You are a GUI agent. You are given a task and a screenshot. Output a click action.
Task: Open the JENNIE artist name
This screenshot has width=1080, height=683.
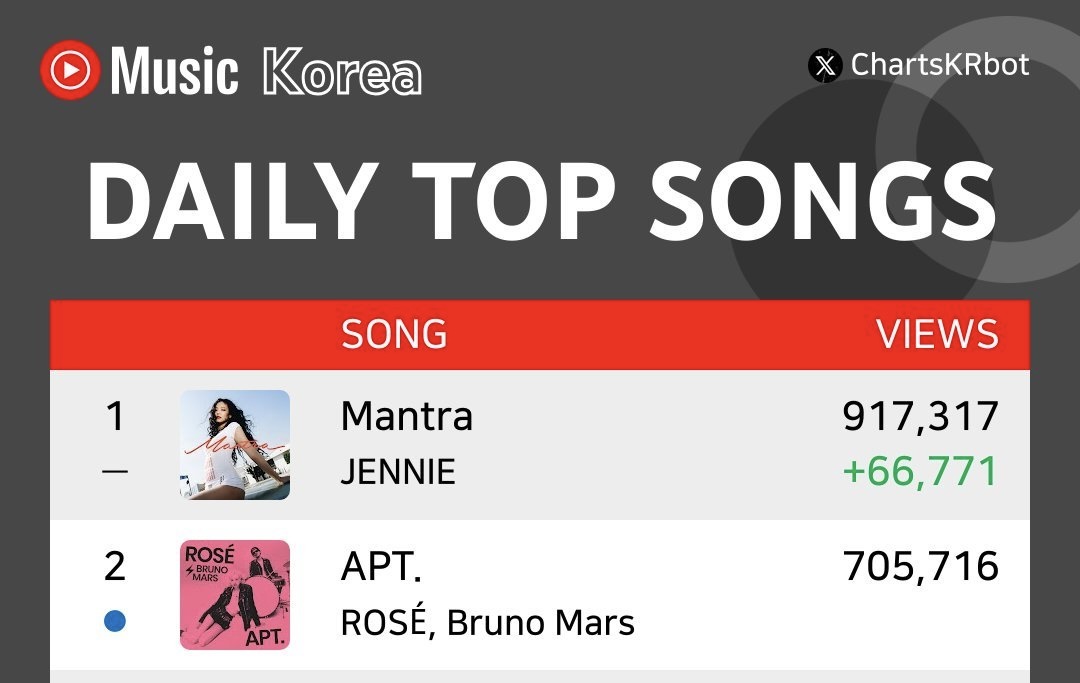click(398, 471)
